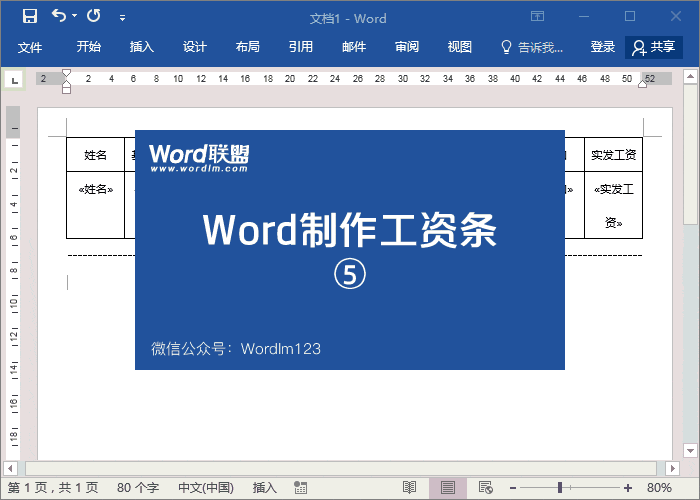Image resolution: width=700 pixels, height=500 pixels.
Task: Click 登录 to sign in
Action: coord(603,46)
